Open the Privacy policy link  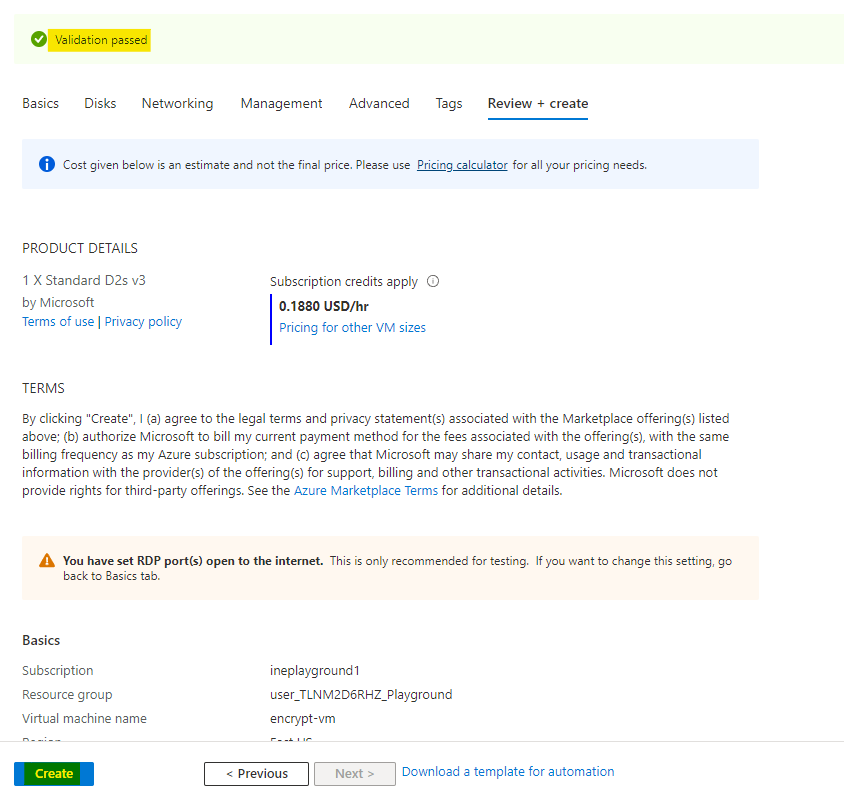tap(143, 322)
